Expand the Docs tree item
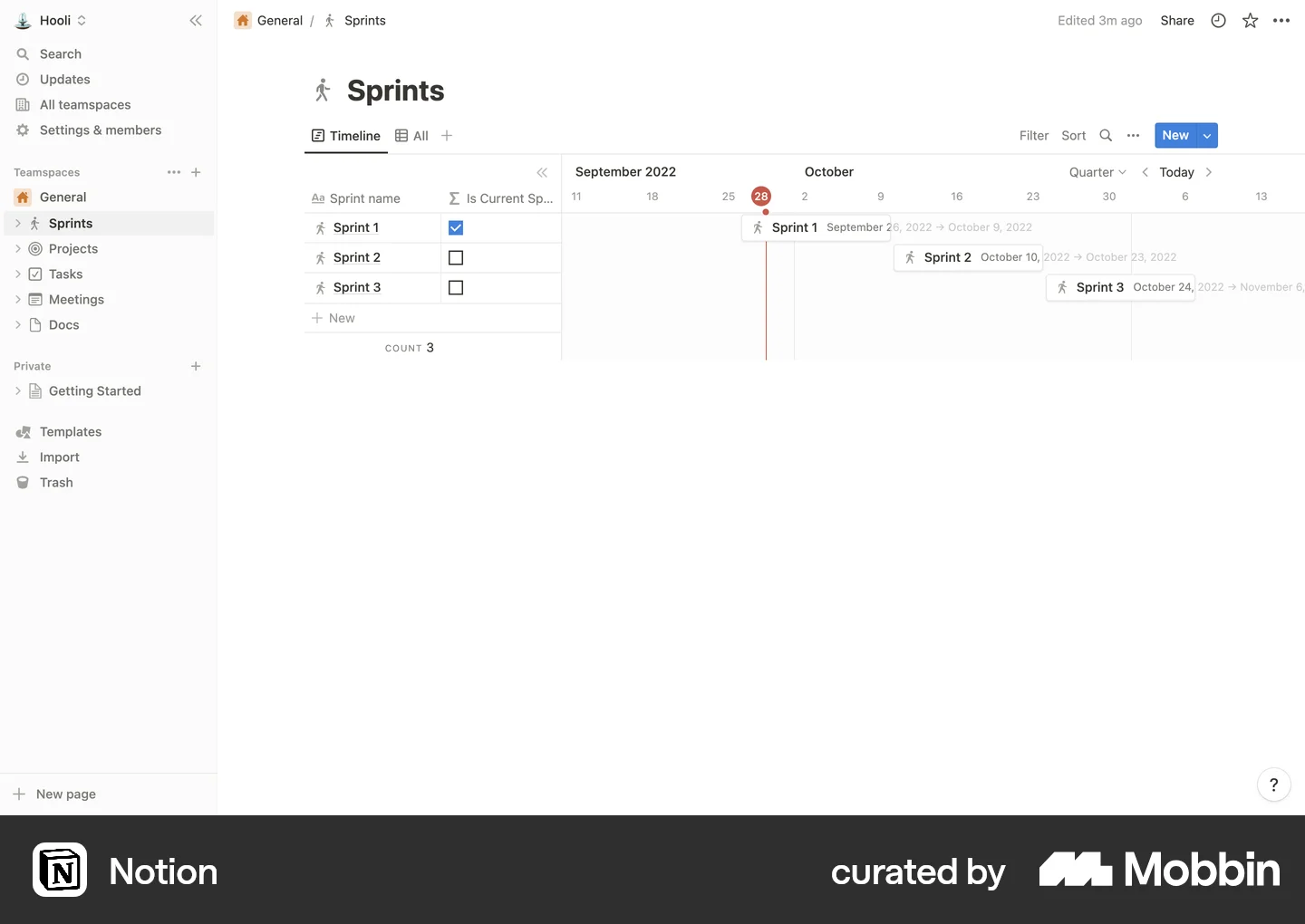Image resolution: width=1305 pixels, height=924 pixels. pyautogui.click(x=17, y=324)
